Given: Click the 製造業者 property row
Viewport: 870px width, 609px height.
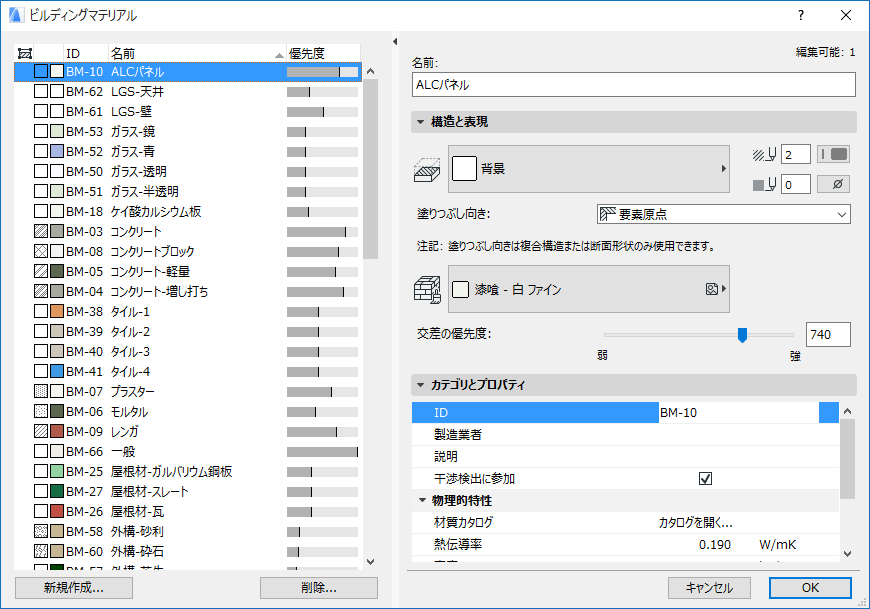Looking at the screenshot, I should coord(625,434).
